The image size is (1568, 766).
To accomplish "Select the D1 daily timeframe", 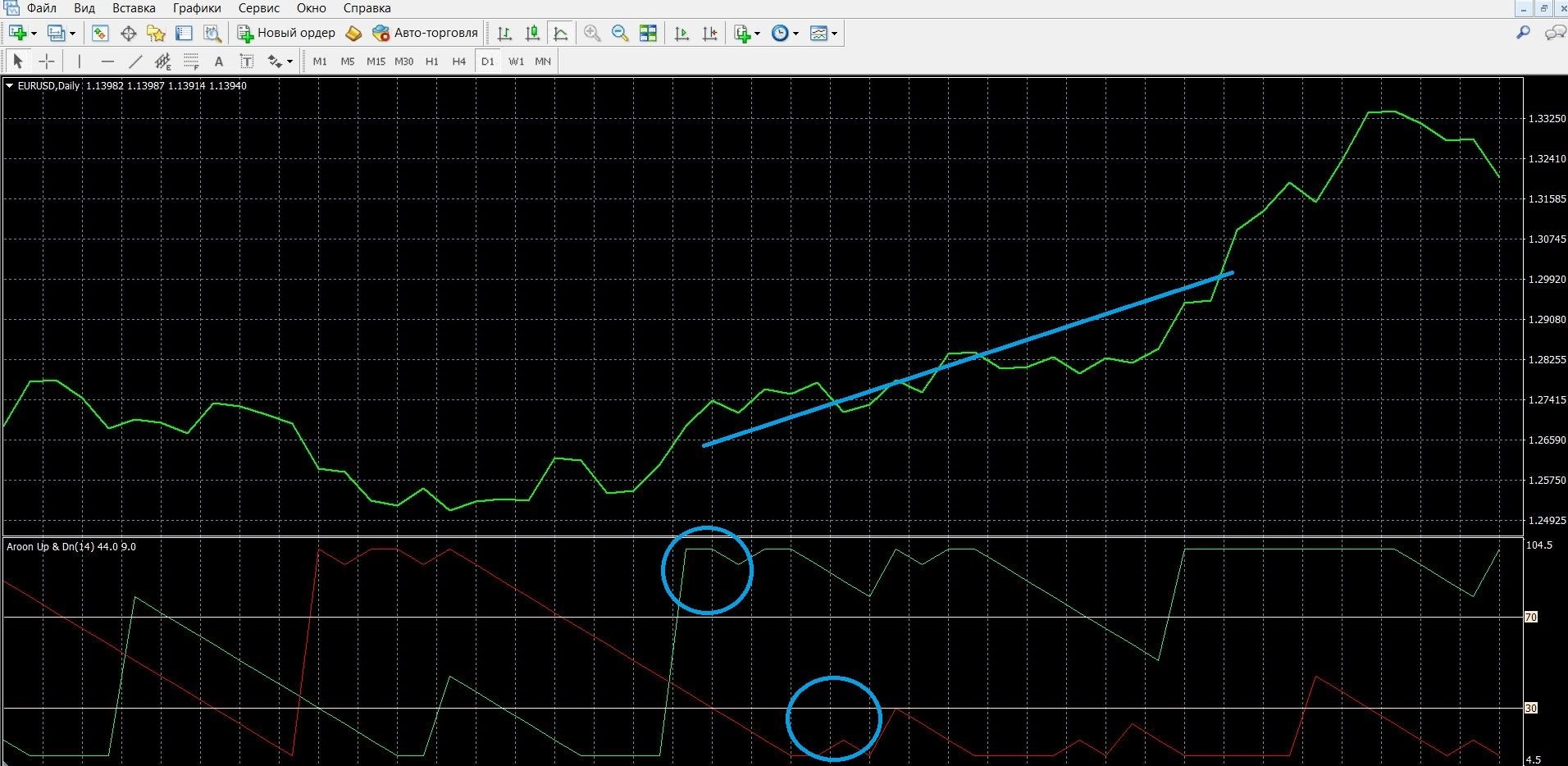I will pos(488,62).
